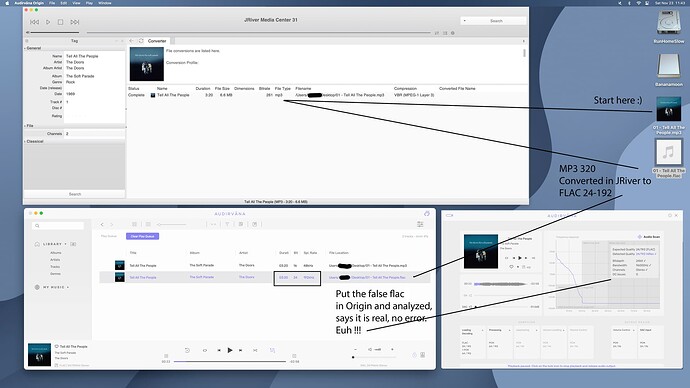Click the 'Clear Play Queue' button
The height and width of the screenshot is (388, 690).
143,236
